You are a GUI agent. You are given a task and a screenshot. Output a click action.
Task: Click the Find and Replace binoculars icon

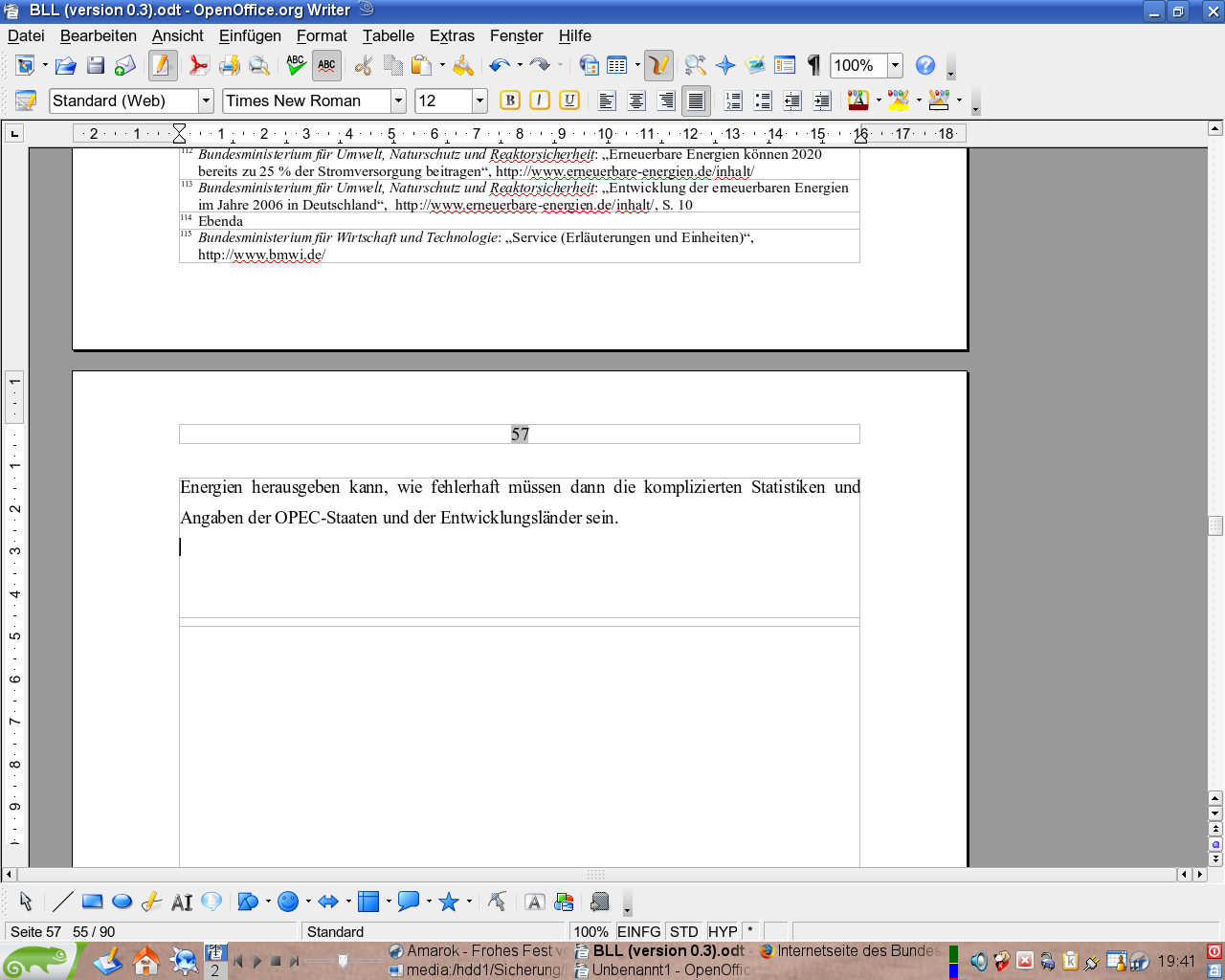[696, 65]
